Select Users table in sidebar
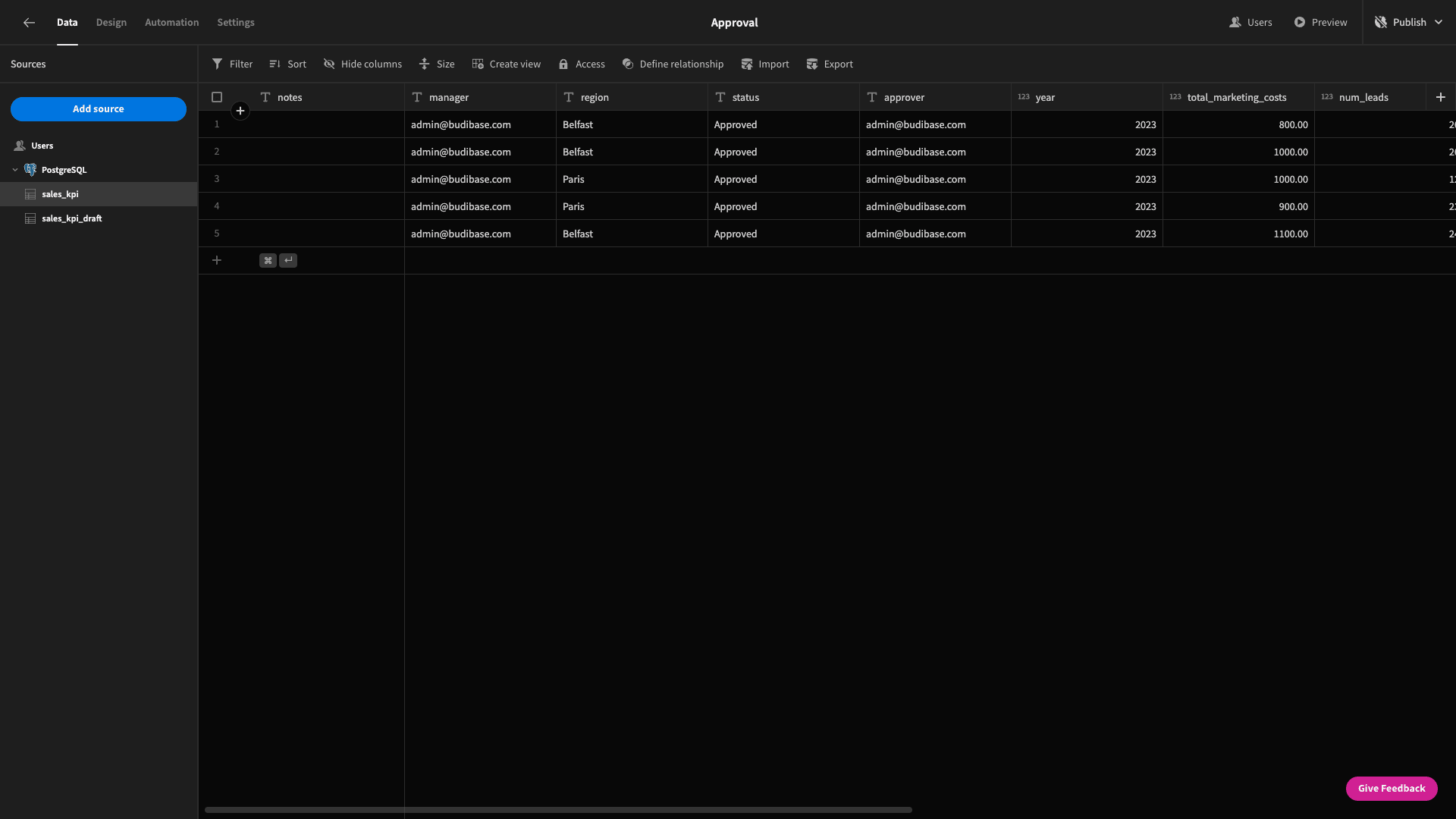This screenshot has height=819, width=1456. (x=99, y=146)
